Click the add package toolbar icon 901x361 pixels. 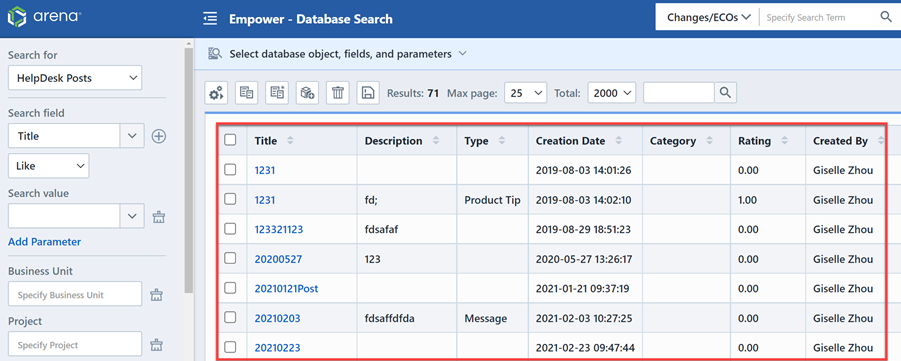[307, 93]
